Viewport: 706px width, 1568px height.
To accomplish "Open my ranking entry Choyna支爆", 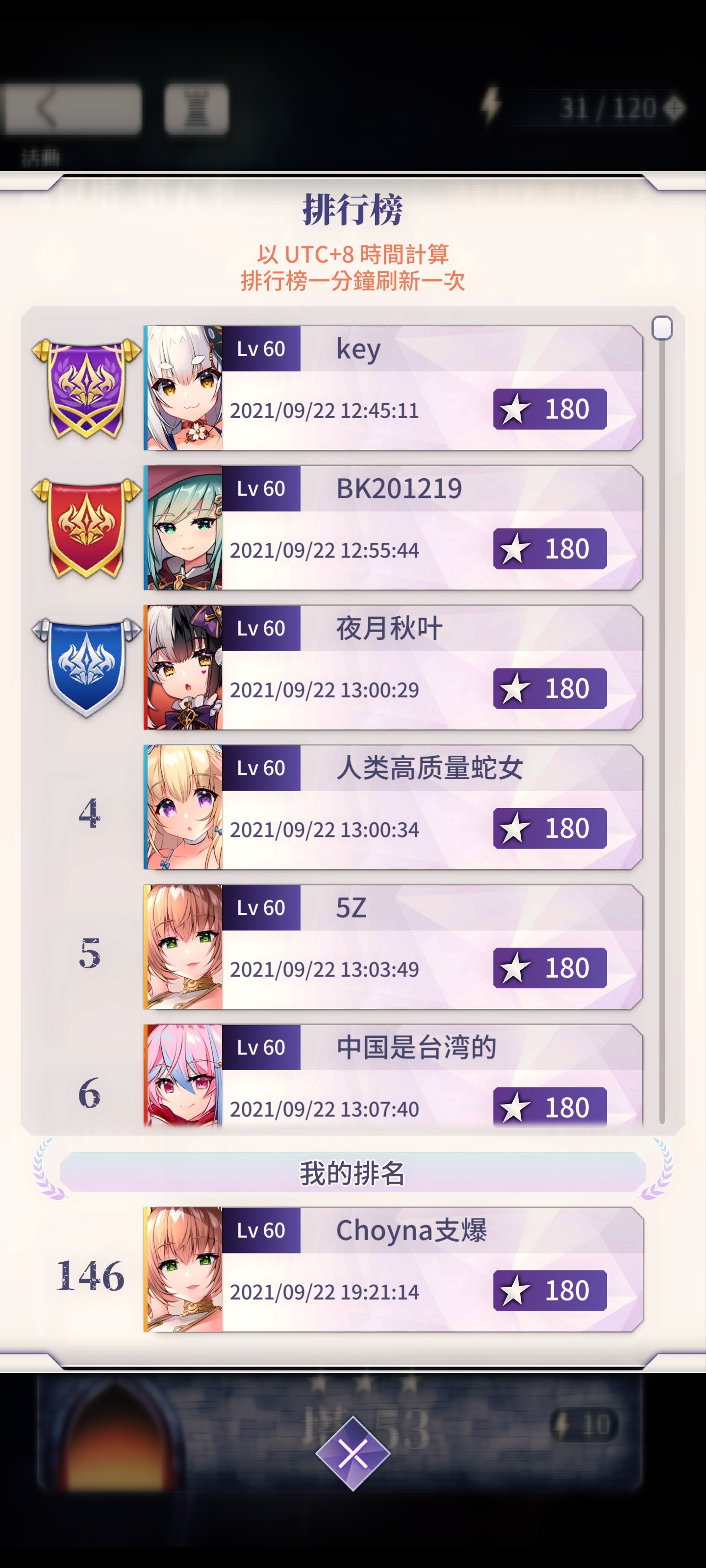I will click(394, 1270).
